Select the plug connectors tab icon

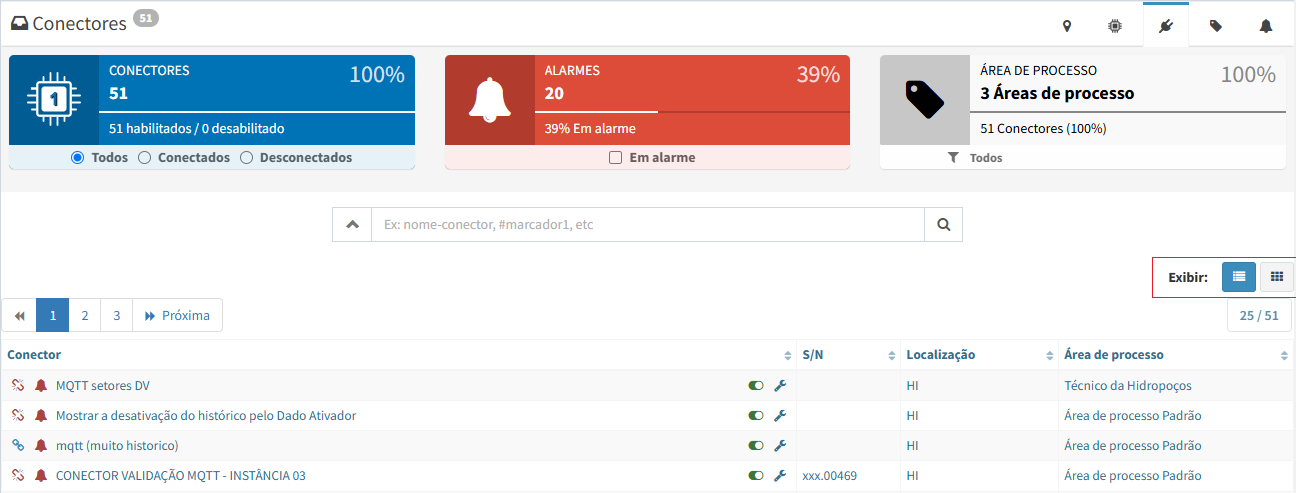1165,26
